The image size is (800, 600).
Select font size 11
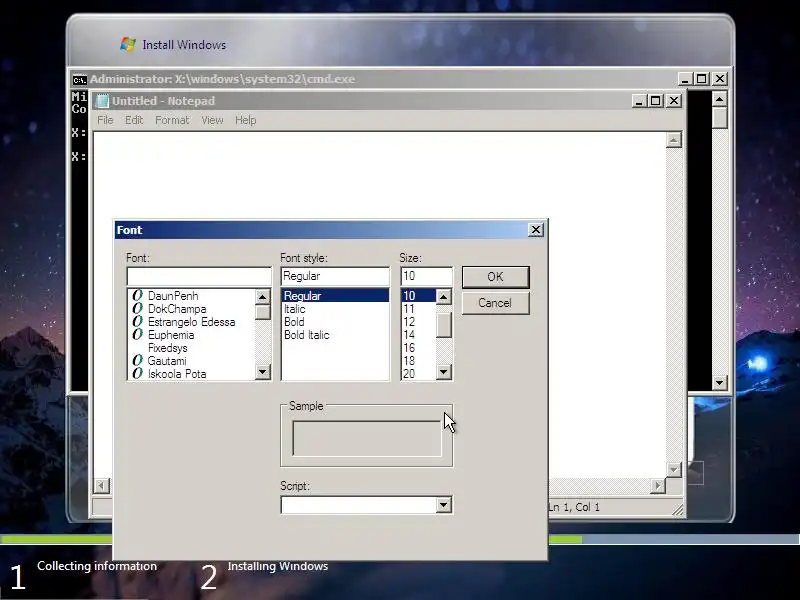pyautogui.click(x=419, y=309)
